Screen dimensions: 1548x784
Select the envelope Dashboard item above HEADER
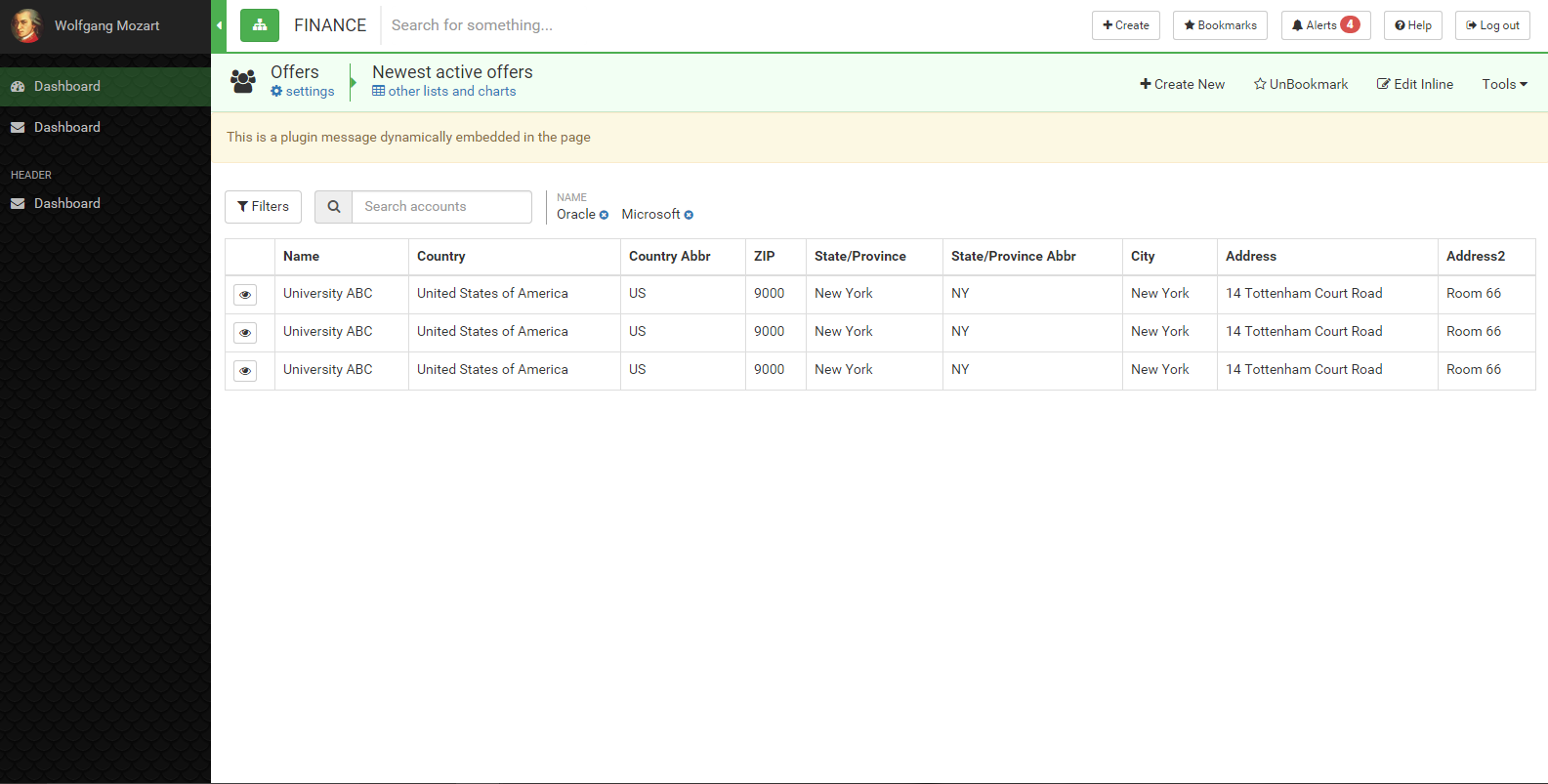105,127
